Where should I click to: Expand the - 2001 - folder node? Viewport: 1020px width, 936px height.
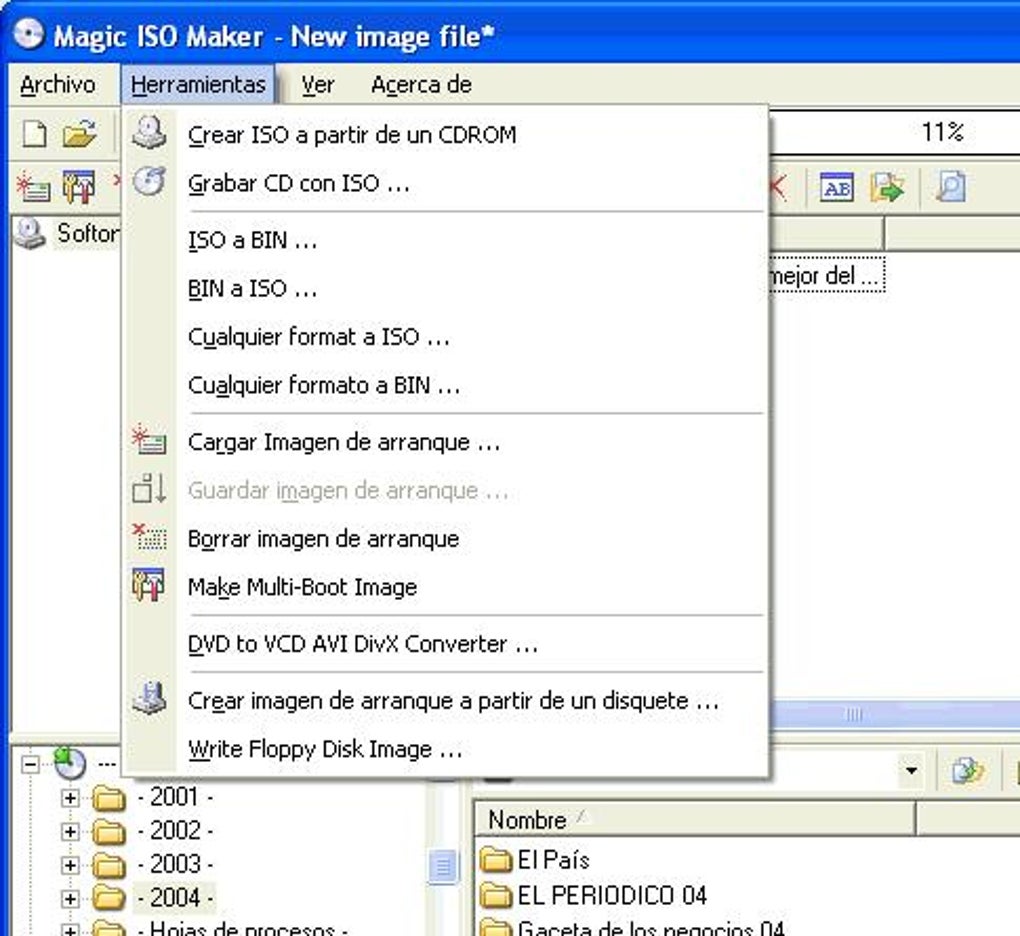pyautogui.click(x=70, y=797)
